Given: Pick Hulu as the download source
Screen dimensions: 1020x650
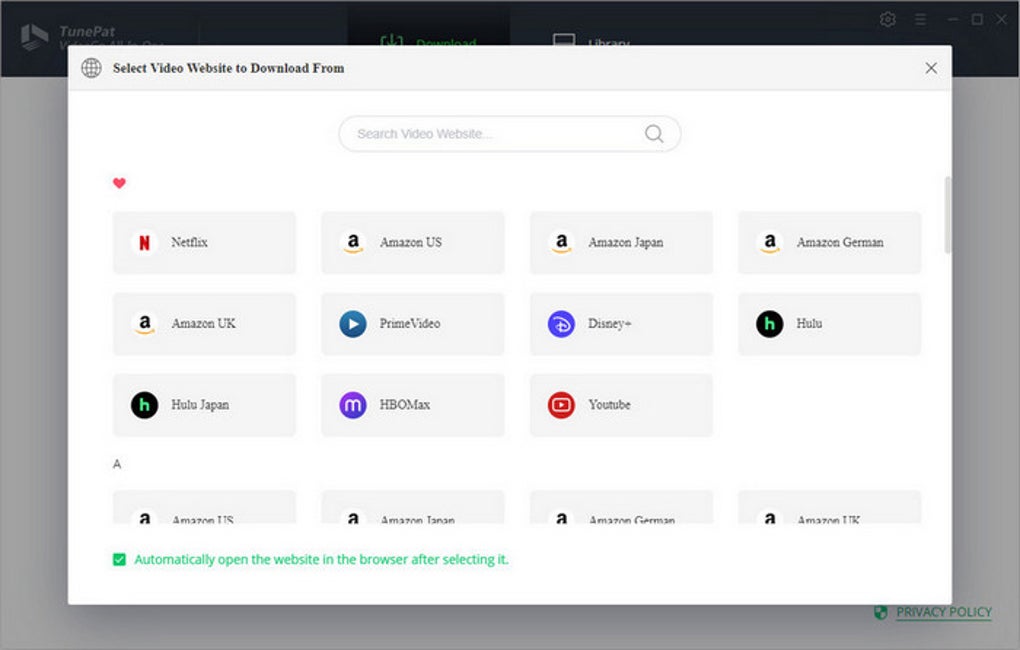Looking at the screenshot, I should pyautogui.click(x=828, y=323).
